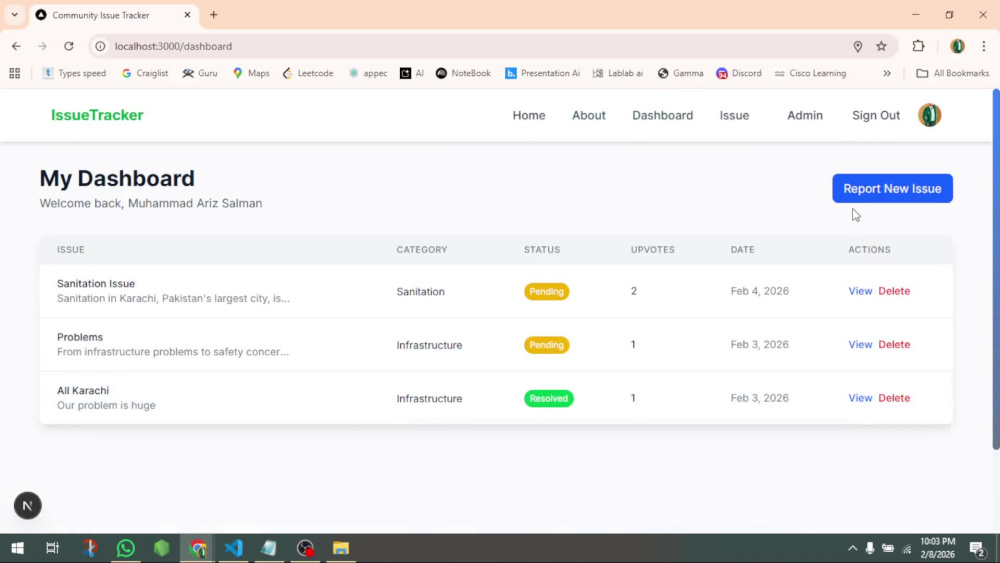Open the Leetcode bookmark
Screen dimensions: 1000x563
pos(308,73)
